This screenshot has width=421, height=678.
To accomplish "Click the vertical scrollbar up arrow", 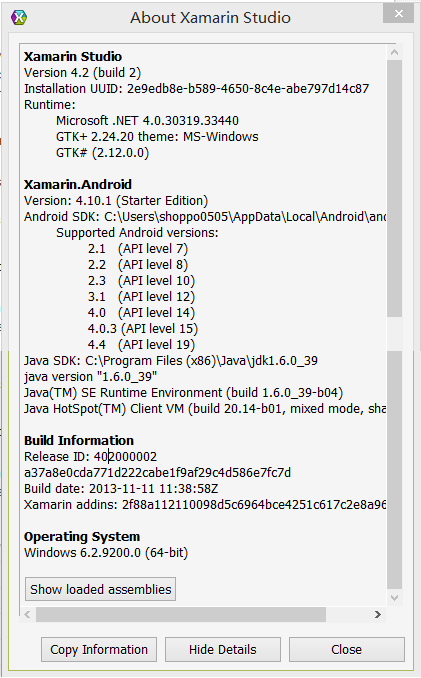I will [394, 52].
